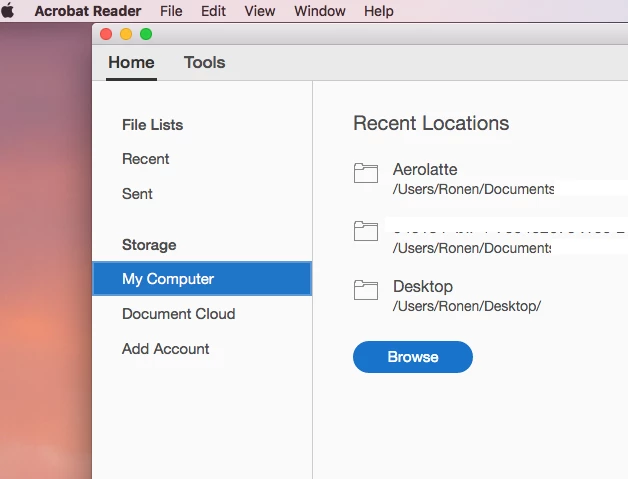
Task: Open the Help menu
Action: [378, 11]
